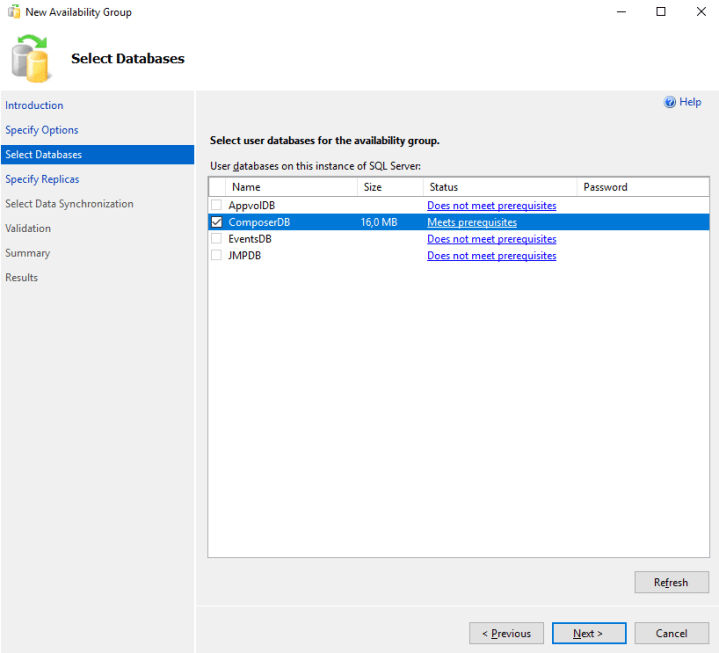The width and height of the screenshot is (719, 653).
Task: Open the Help link
Action: tap(690, 102)
